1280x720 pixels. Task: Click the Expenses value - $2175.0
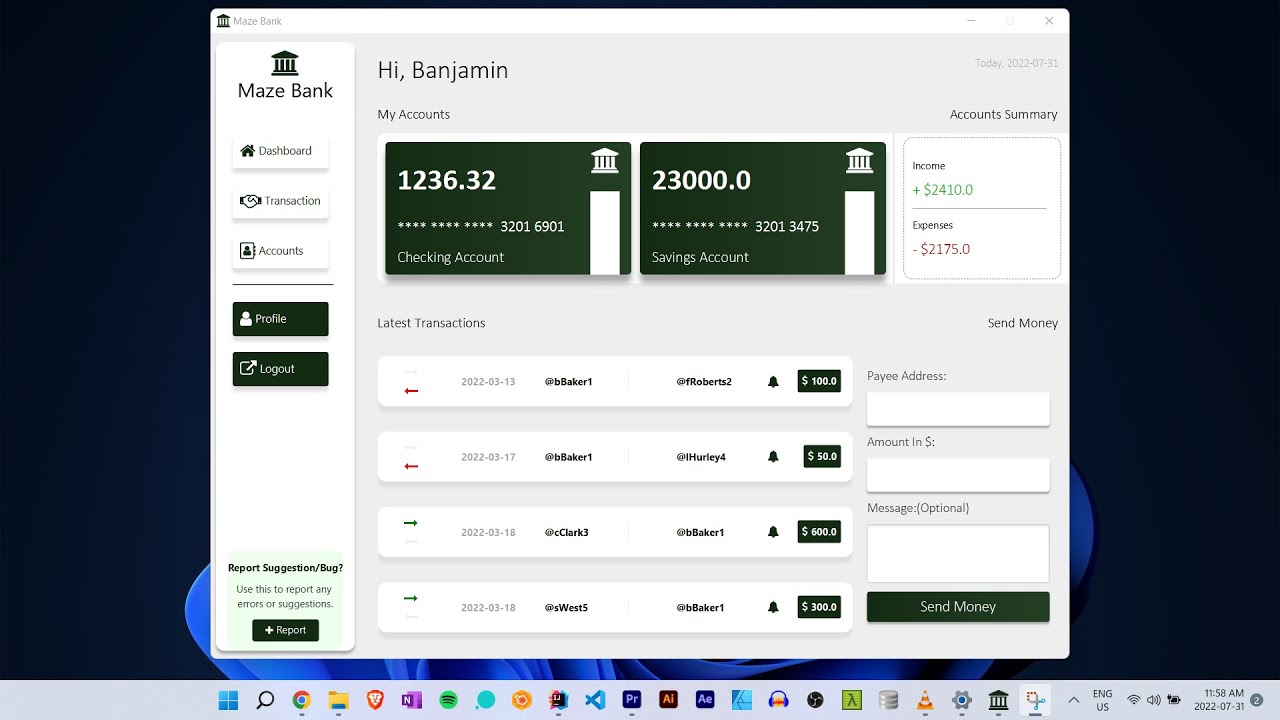[x=941, y=250]
